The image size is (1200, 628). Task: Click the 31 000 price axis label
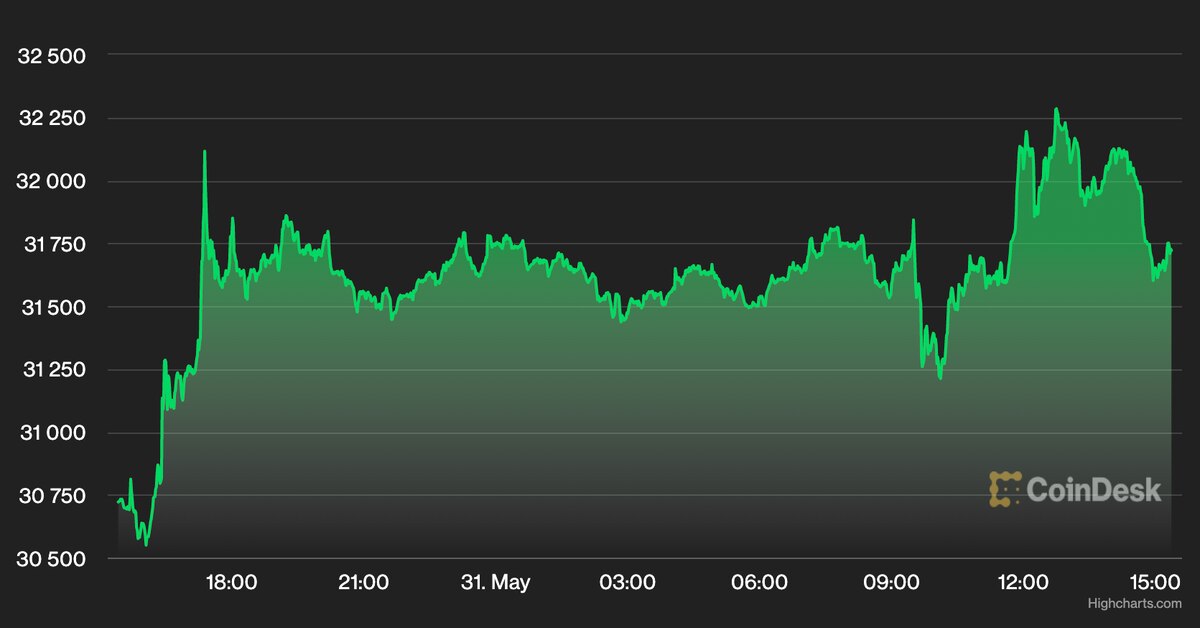click(52, 433)
